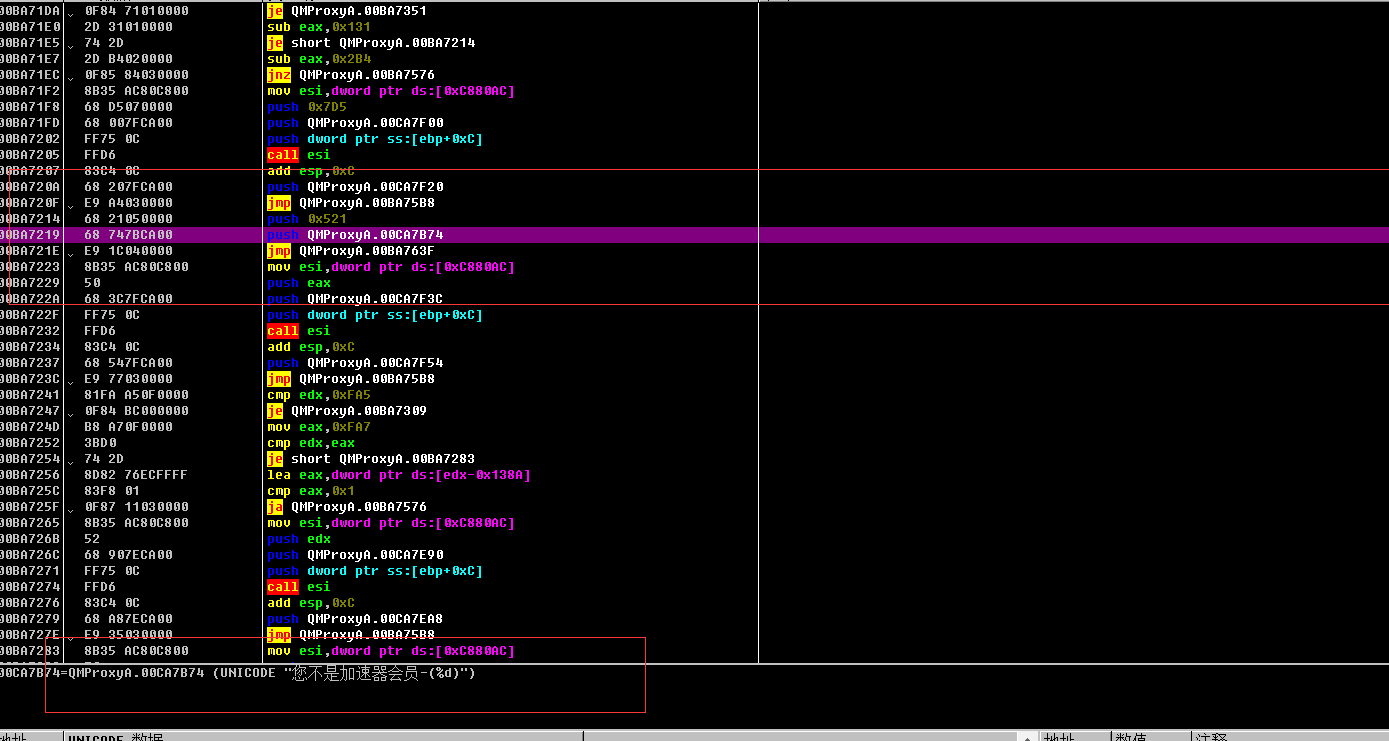Screen dimensions: 1389x741
Task: Click hex bytes E9 77030000
Action: pyautogui.click(x=128, y=379)
